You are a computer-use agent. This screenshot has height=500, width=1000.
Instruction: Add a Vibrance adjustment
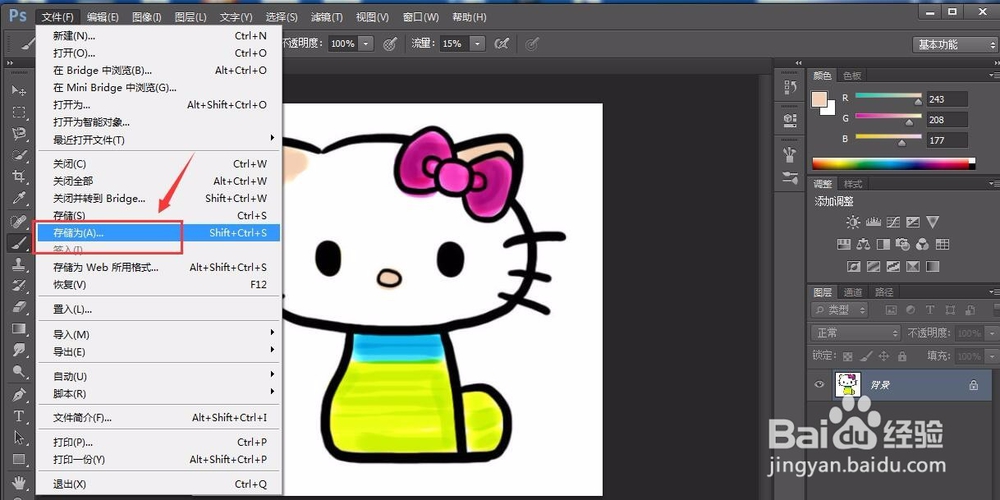pyautogui.click(x=933, y=222)
